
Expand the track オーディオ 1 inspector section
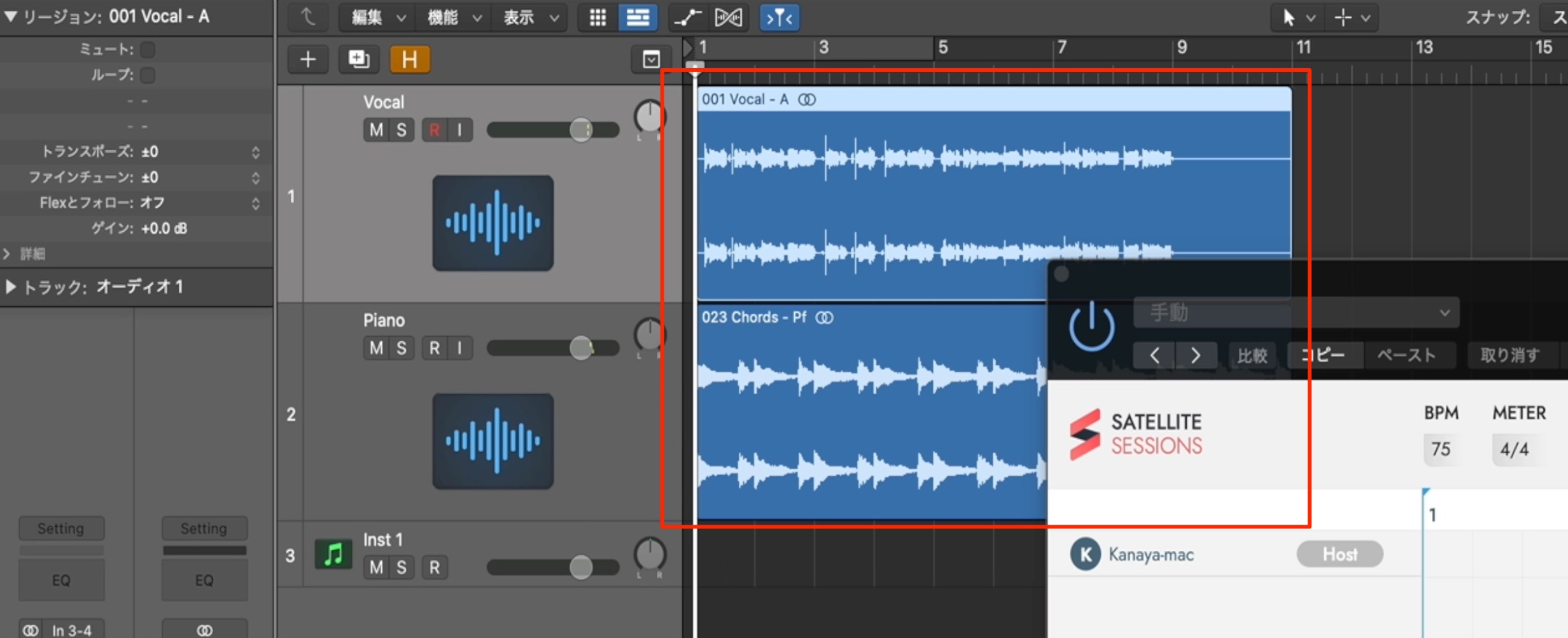click(x=11, y=287)
